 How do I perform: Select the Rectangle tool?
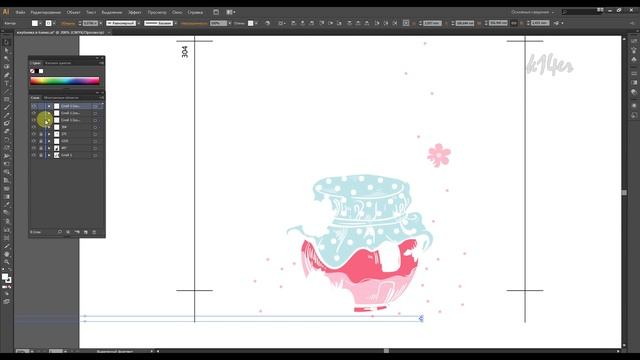pyautogui.click(x=6, y=100)
